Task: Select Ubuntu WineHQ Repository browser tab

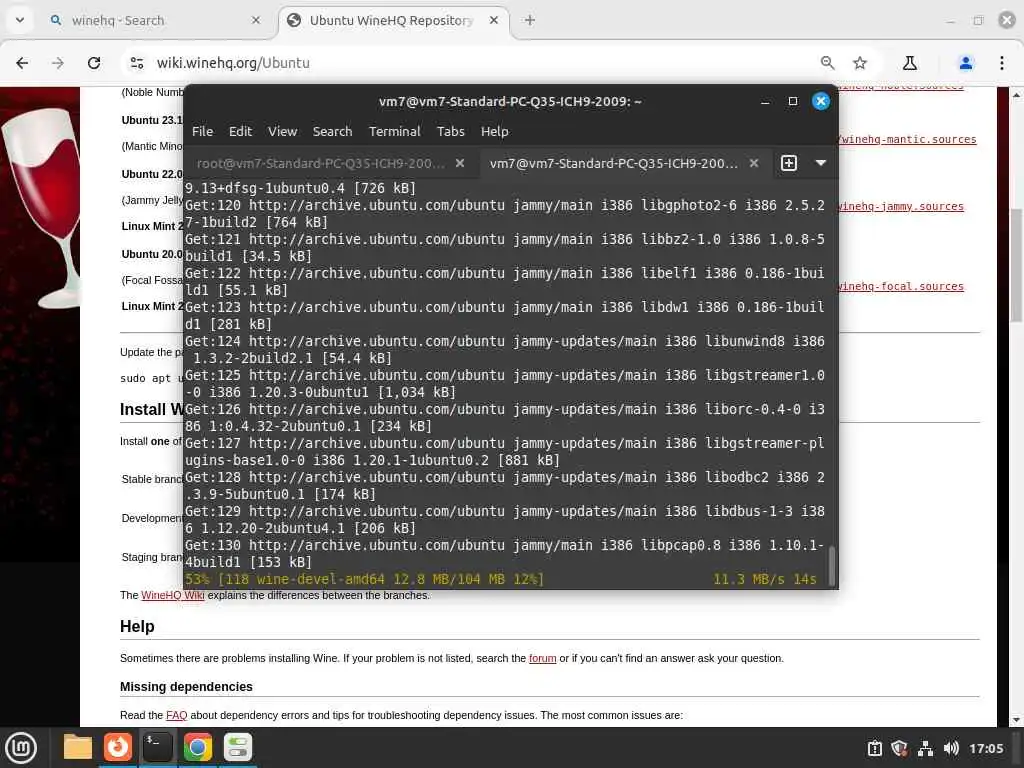Action: point(394,20)
